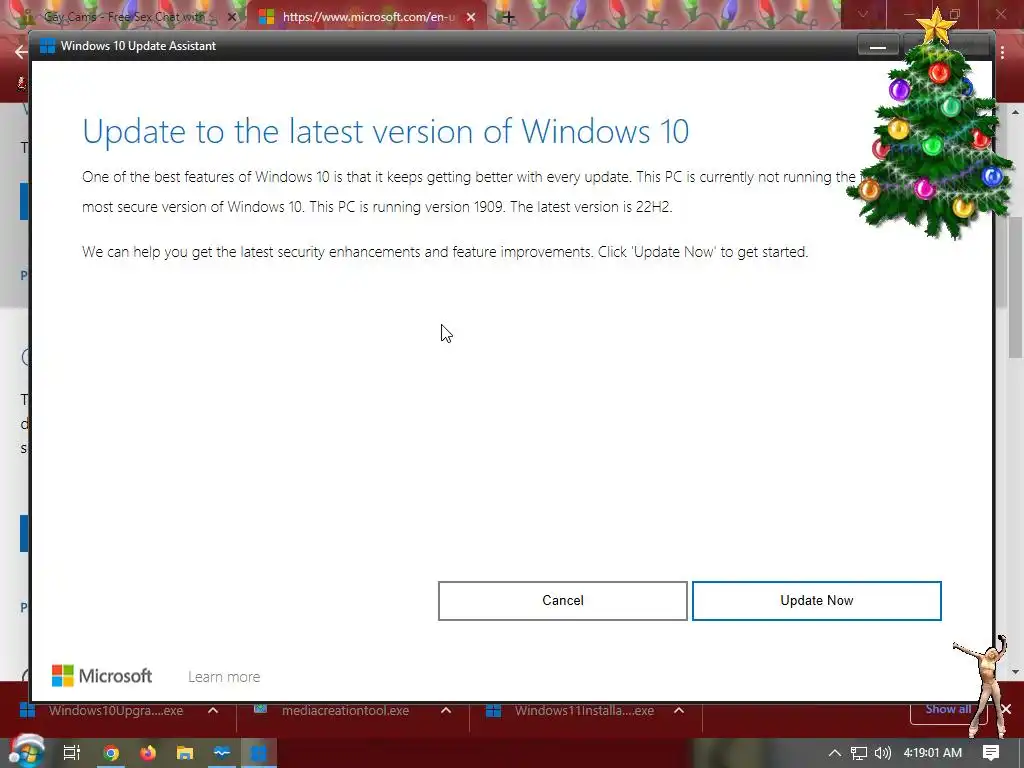
Task: Expand options for Windows10Upgrade download
Action: [213, 711]
